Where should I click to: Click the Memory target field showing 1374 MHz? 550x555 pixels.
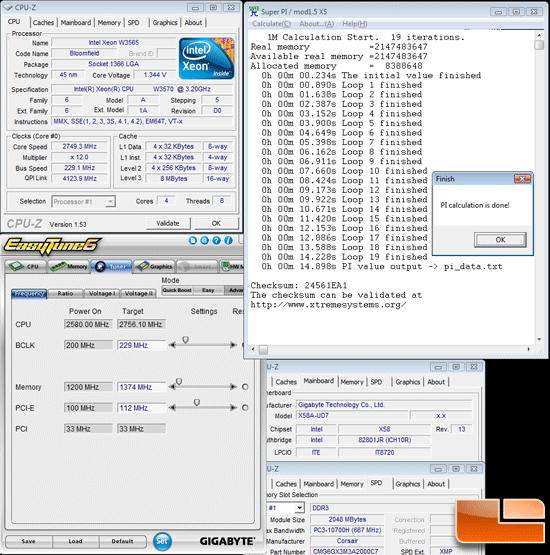coord(142,387)
